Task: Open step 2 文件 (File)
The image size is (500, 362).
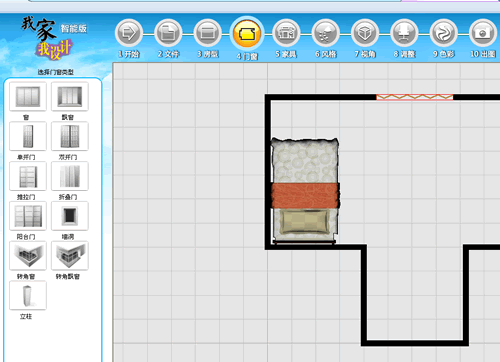Action: 168,33
